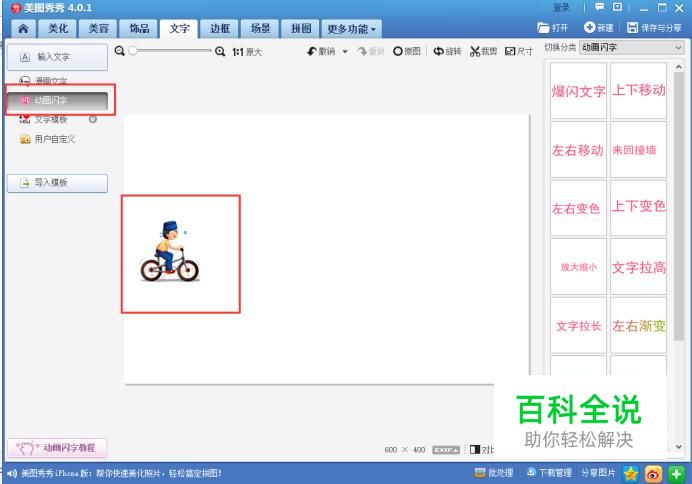
Task: Click the EXIF info button
Action: point(446,450)
